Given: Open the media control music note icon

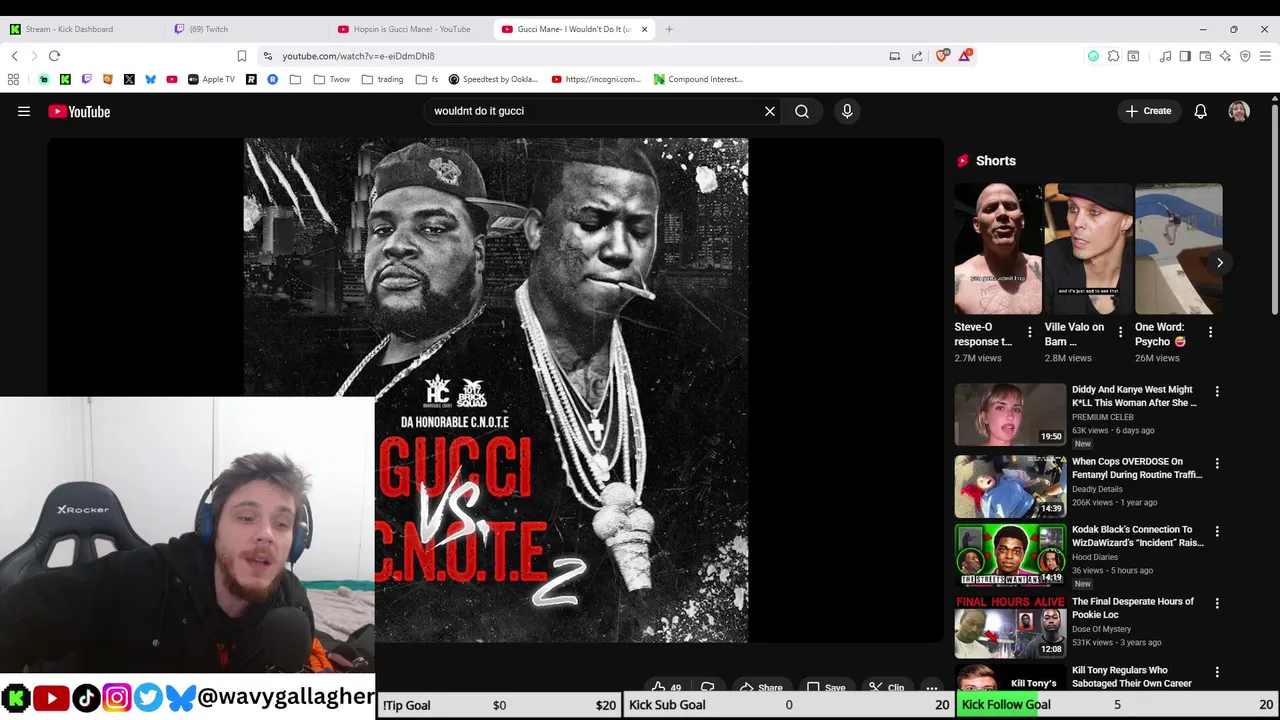Looking at the screenshot, I should [1165, 56].
